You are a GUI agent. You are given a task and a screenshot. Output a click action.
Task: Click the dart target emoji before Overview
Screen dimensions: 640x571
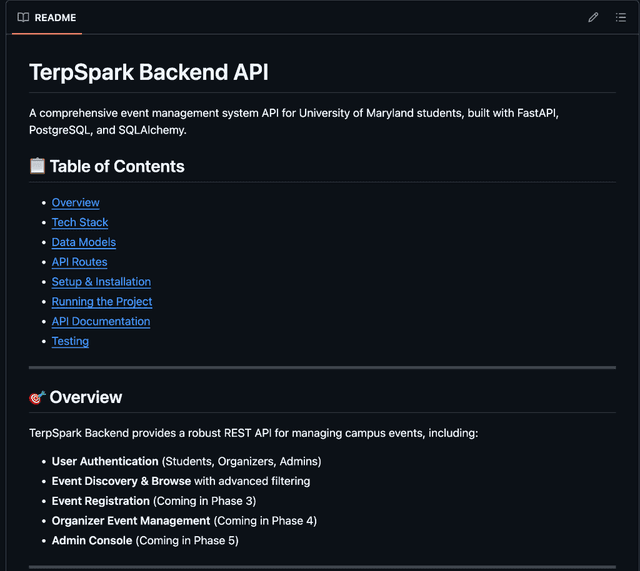click(x=37, y=397)
